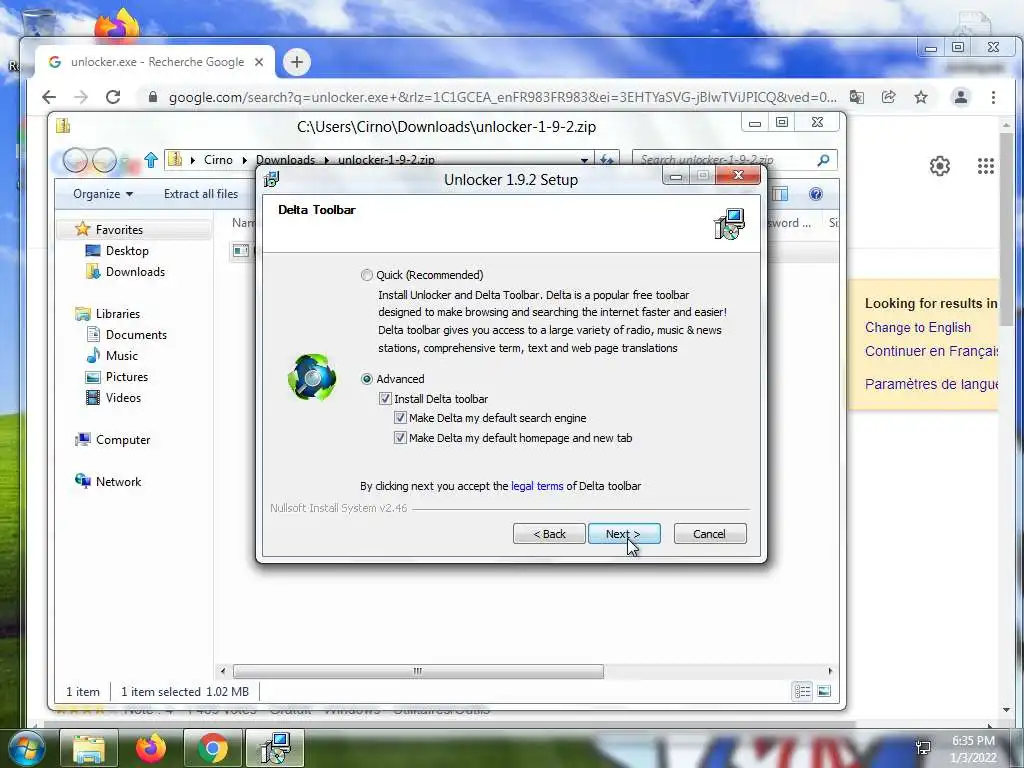Expand the Downloads breadcrumb arrow

coord(327,160)
